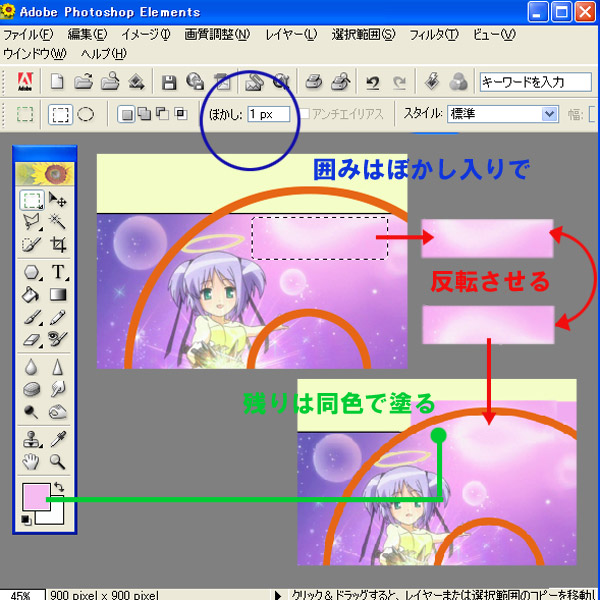The image size is (600, 600).
Task: Select the Crop tool
Action: 58,244
